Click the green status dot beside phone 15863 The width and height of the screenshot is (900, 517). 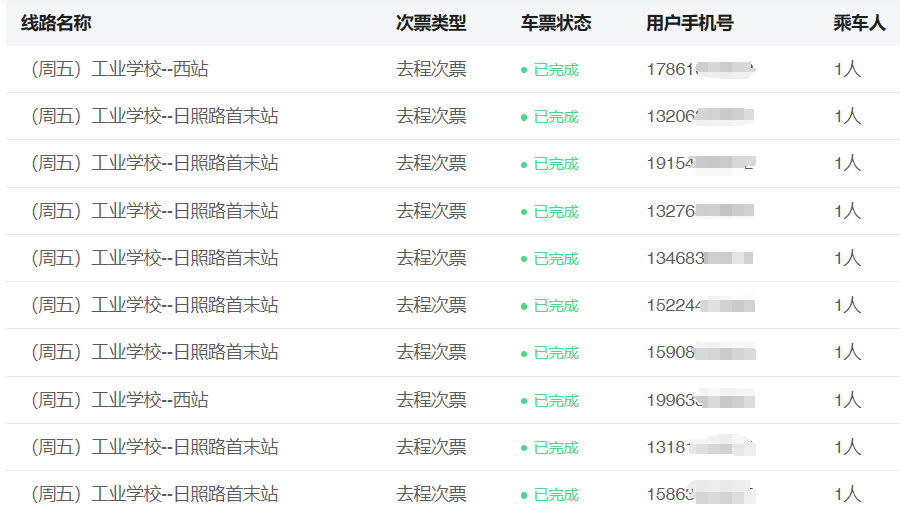(x=524, y=496)
